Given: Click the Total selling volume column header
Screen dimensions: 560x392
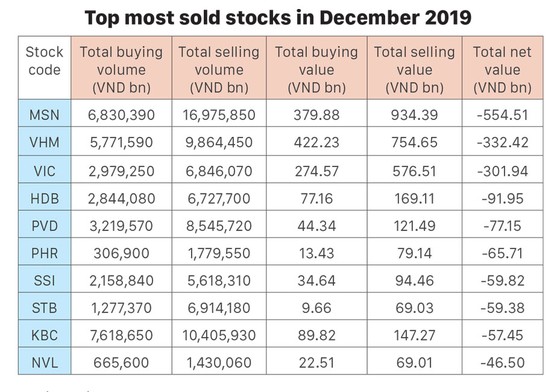Looking at the screenshot, I should click(x=219, y=68).
